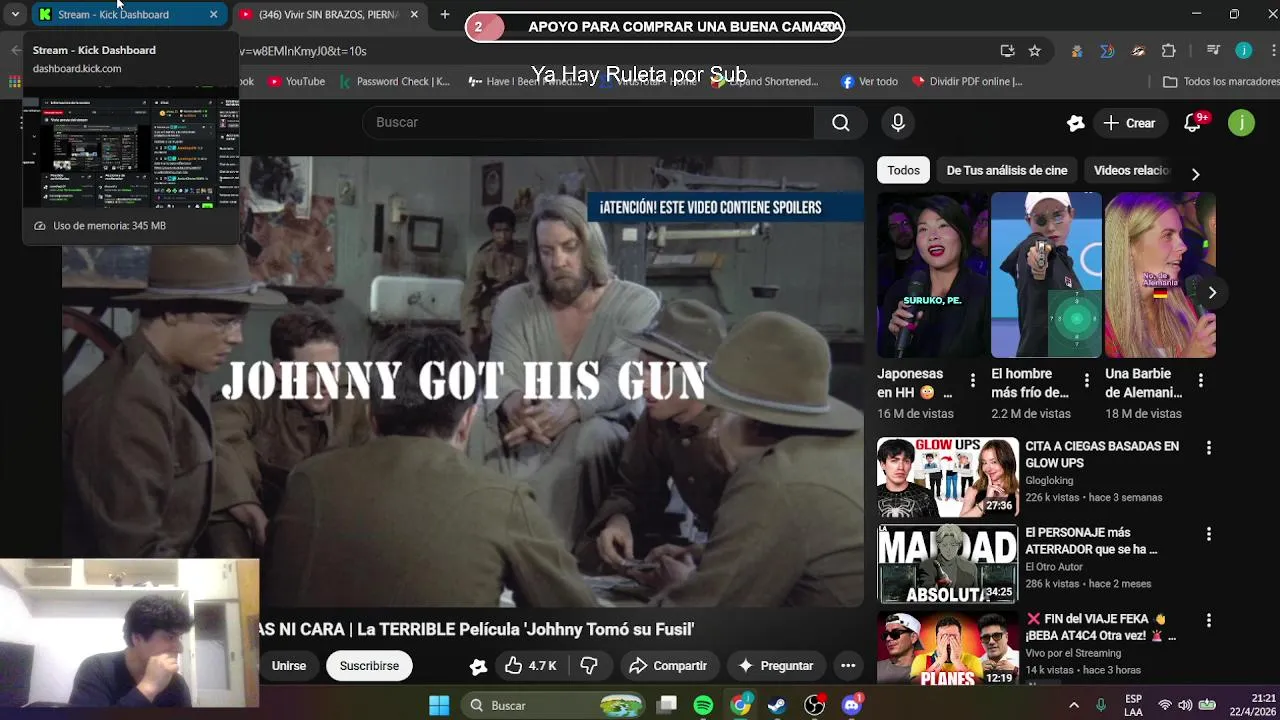Open volume control in system tray

[x=1185, y=705]
